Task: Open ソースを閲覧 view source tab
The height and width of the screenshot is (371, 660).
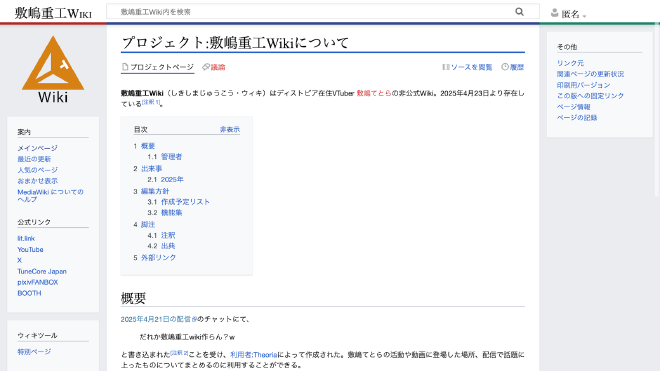Action: 467,67
